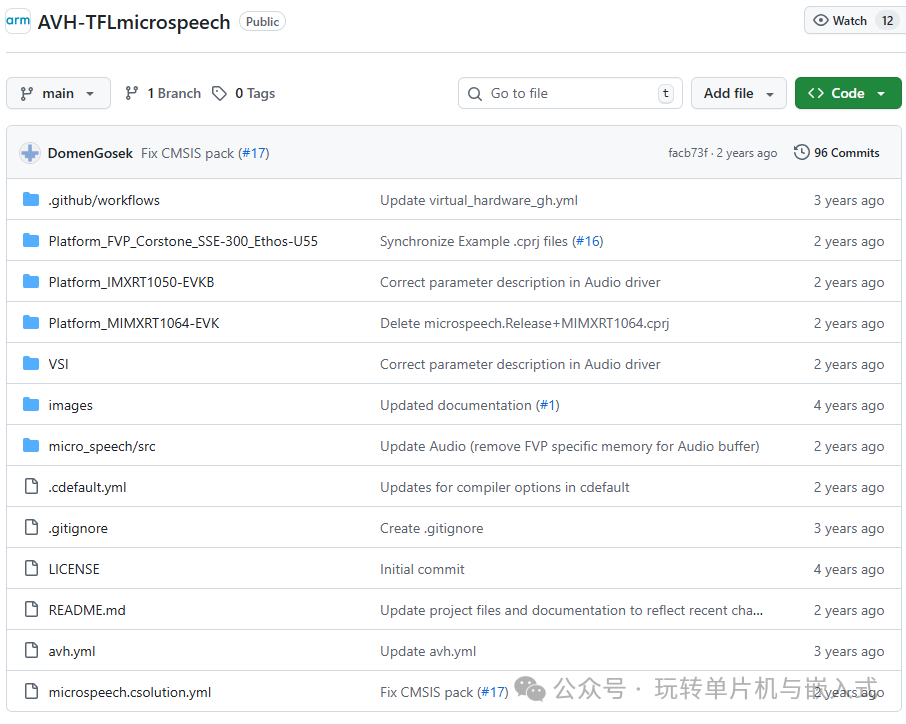Image resolution: width=906 pixels, height=724 pixels.
Task: Open the AVH-TFLmicrospeech repository title link
Action: [133, 22]
